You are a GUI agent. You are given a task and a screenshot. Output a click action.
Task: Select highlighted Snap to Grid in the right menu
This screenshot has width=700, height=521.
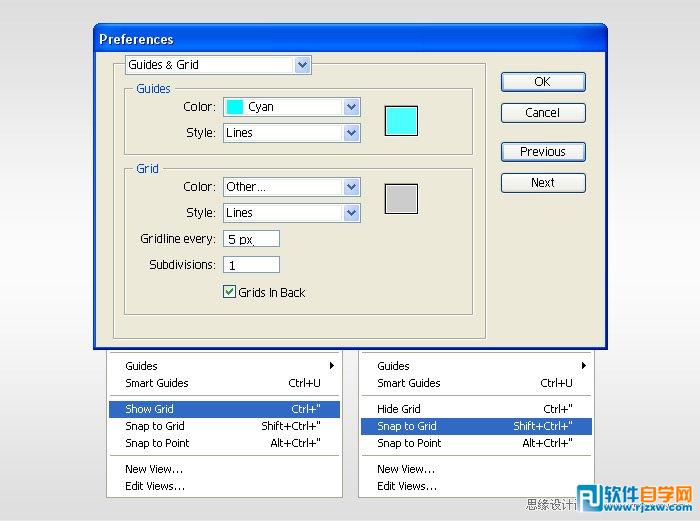(476, 426)
